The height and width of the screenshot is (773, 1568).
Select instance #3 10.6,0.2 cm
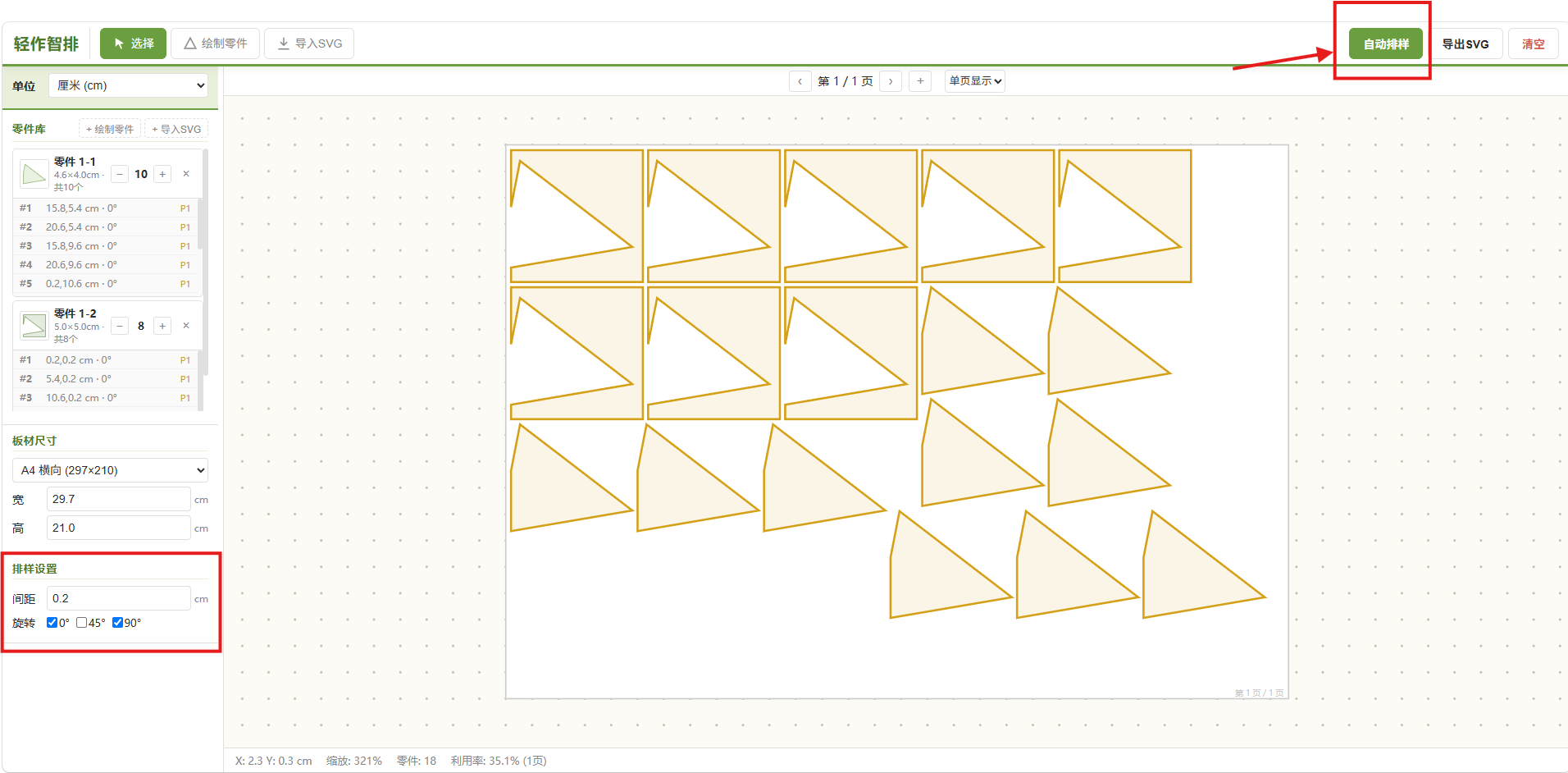(x=105, y=398)
